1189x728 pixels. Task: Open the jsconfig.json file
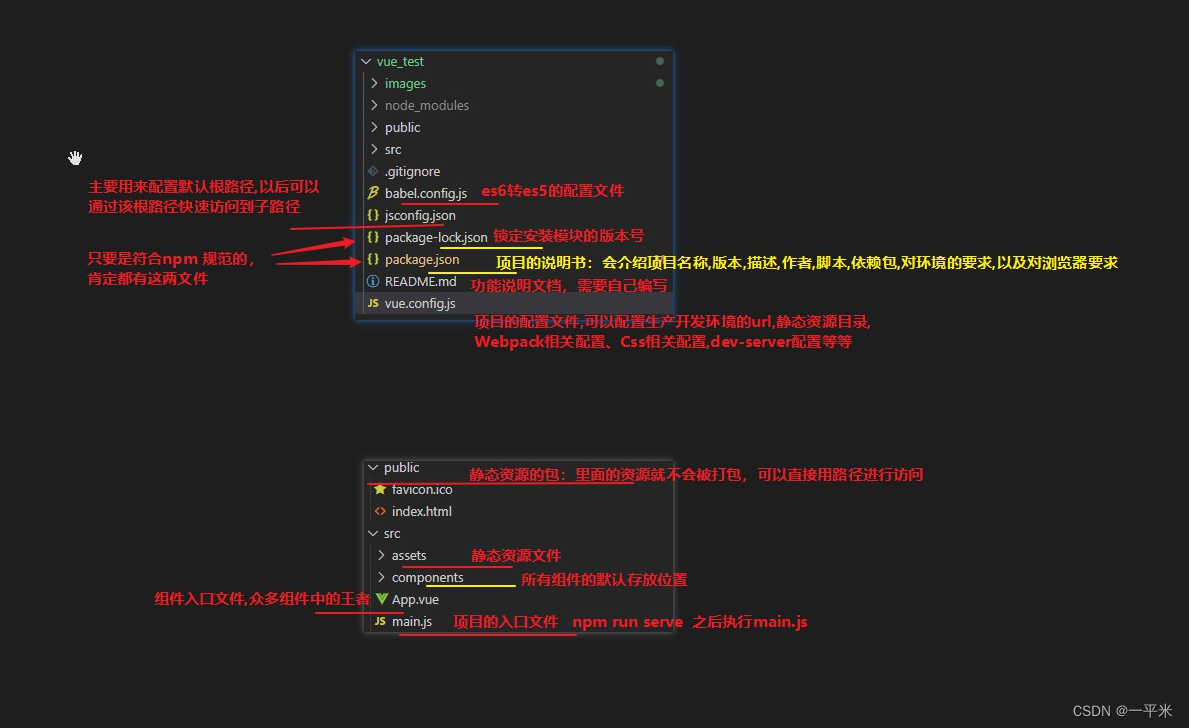click(x=420, y=215)
